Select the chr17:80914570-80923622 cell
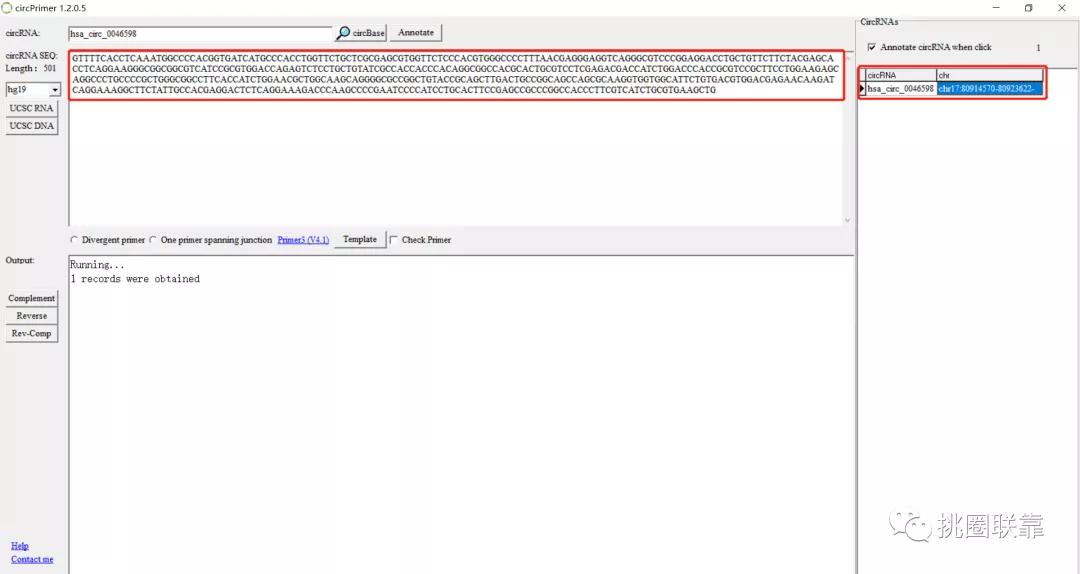Image resolution: width=1080 pixels, height=574 pixels. click(x=989, y=89)
